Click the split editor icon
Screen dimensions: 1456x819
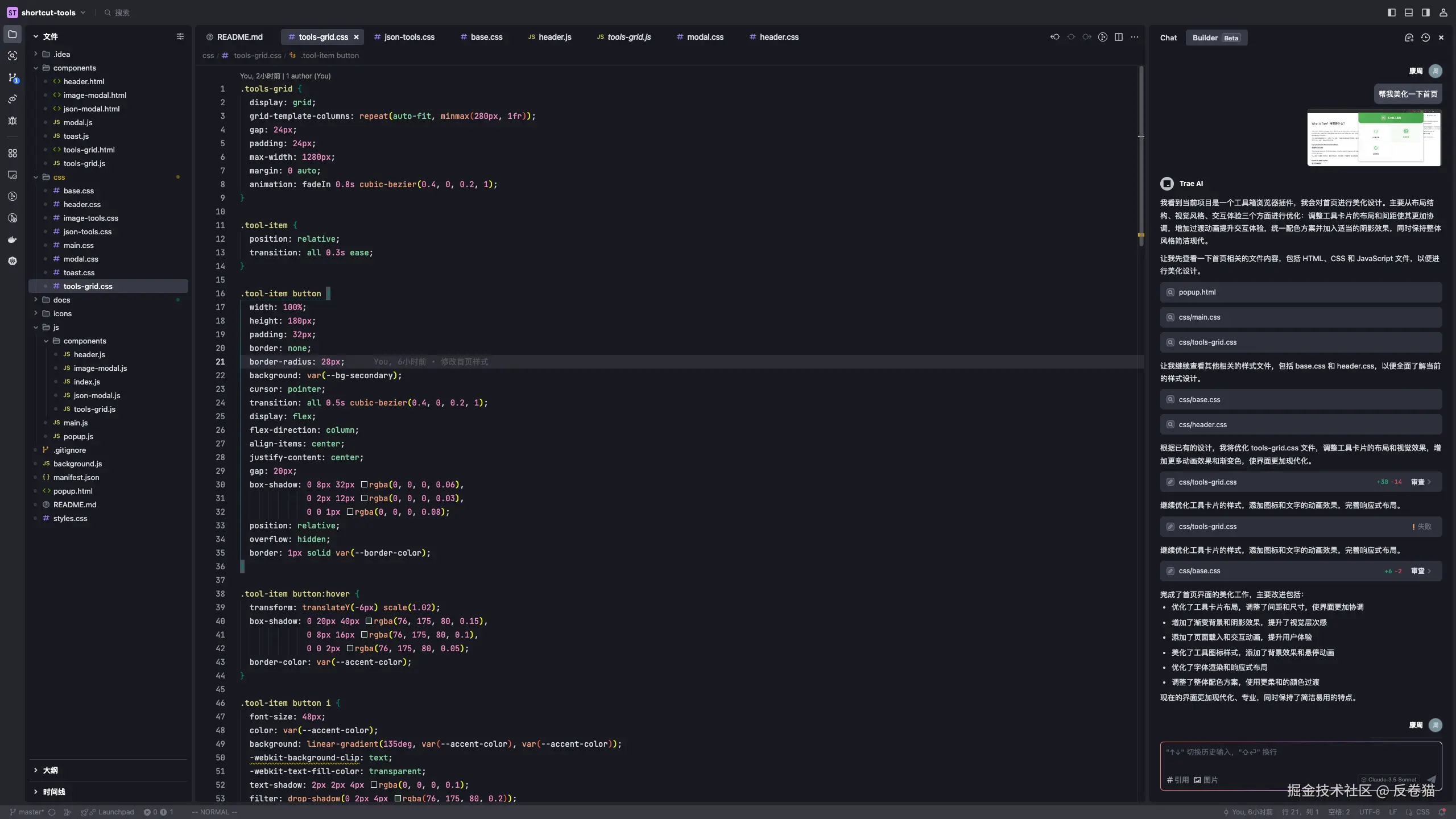(x=1118, y=37)
